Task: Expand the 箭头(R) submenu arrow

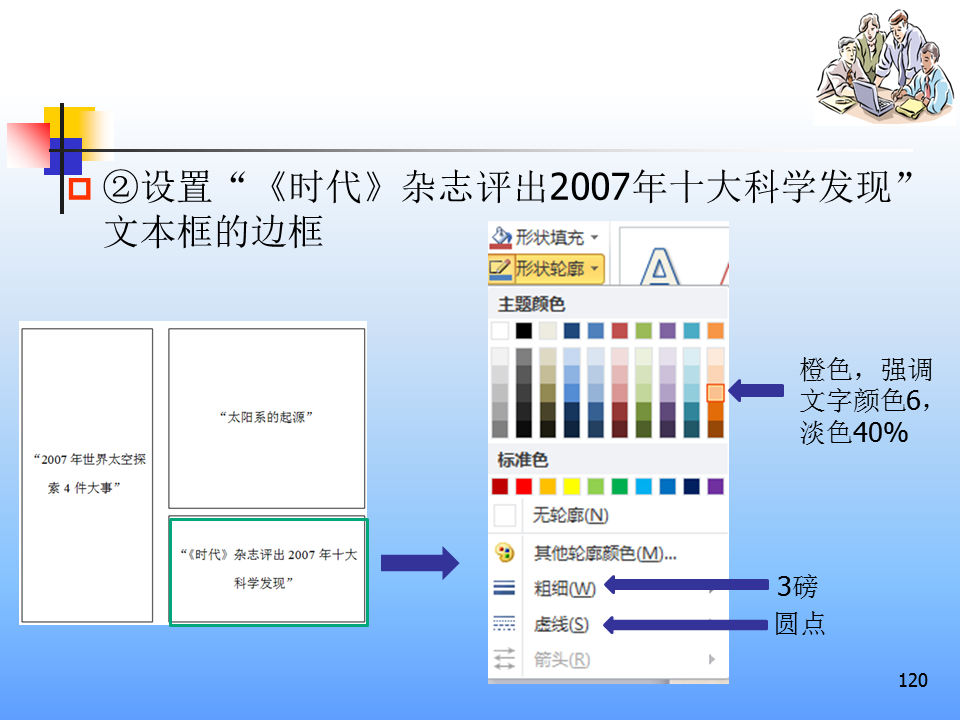Action: [x=711, y=659]
